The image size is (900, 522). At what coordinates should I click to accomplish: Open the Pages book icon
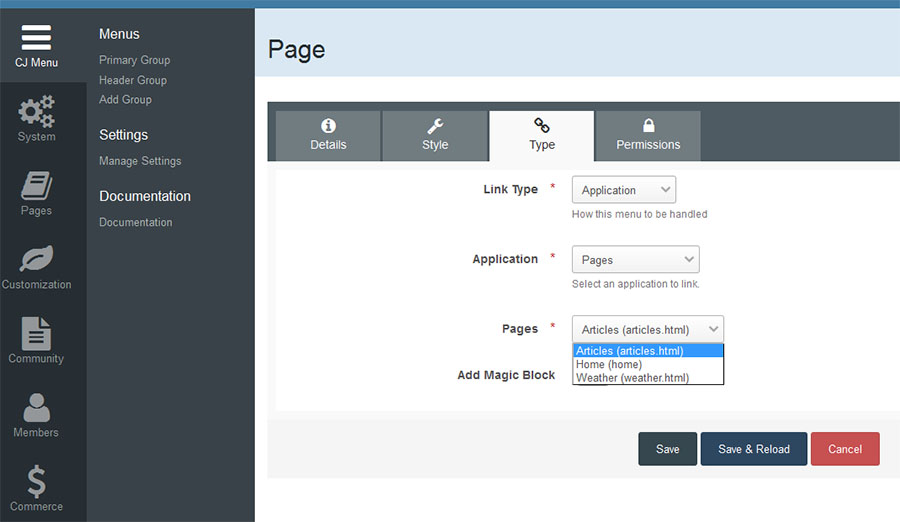click(36, 185)
